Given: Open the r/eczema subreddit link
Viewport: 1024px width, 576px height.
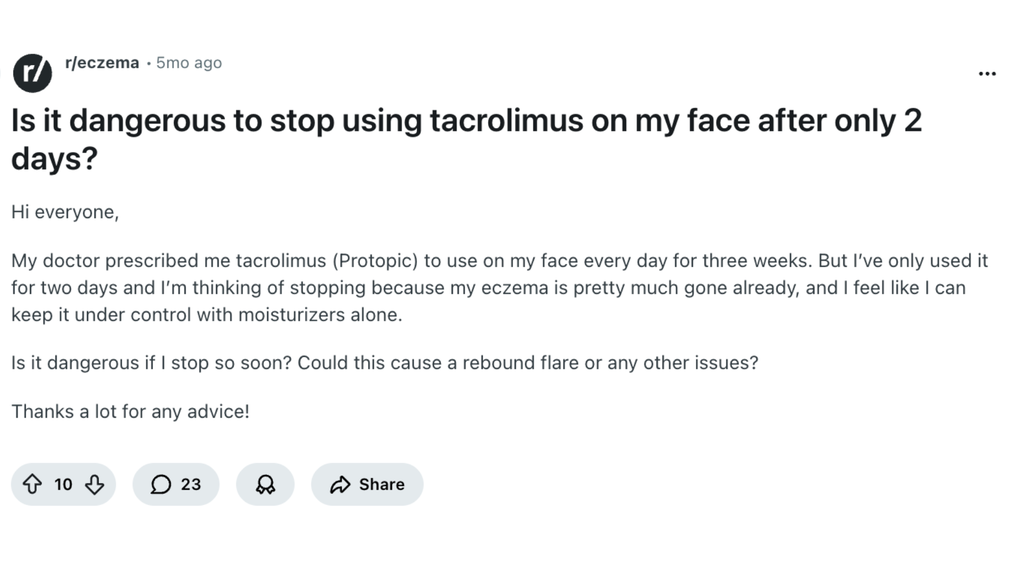Looking at the screenshot, I should pyautogui.click(x=101, y=63).
